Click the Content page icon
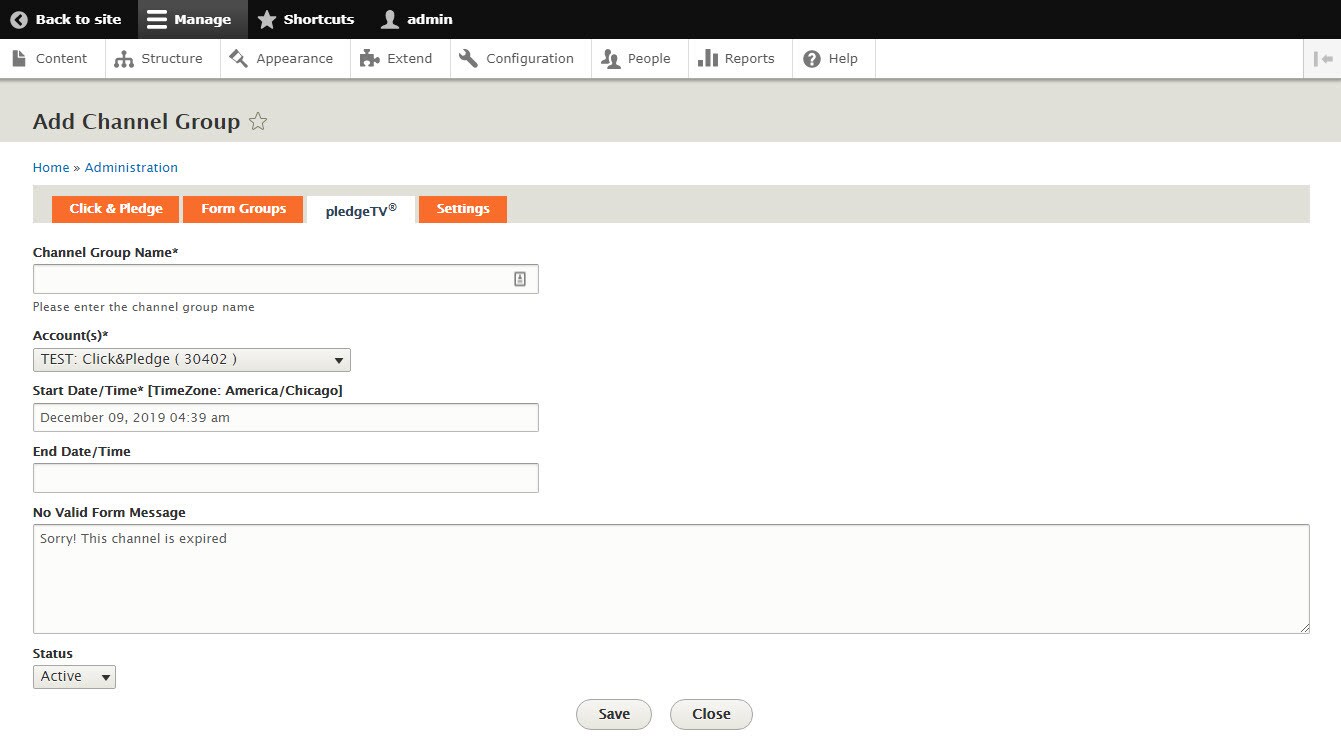Image resolution: width=1341 pixels, height=743 pixels. 19,59
